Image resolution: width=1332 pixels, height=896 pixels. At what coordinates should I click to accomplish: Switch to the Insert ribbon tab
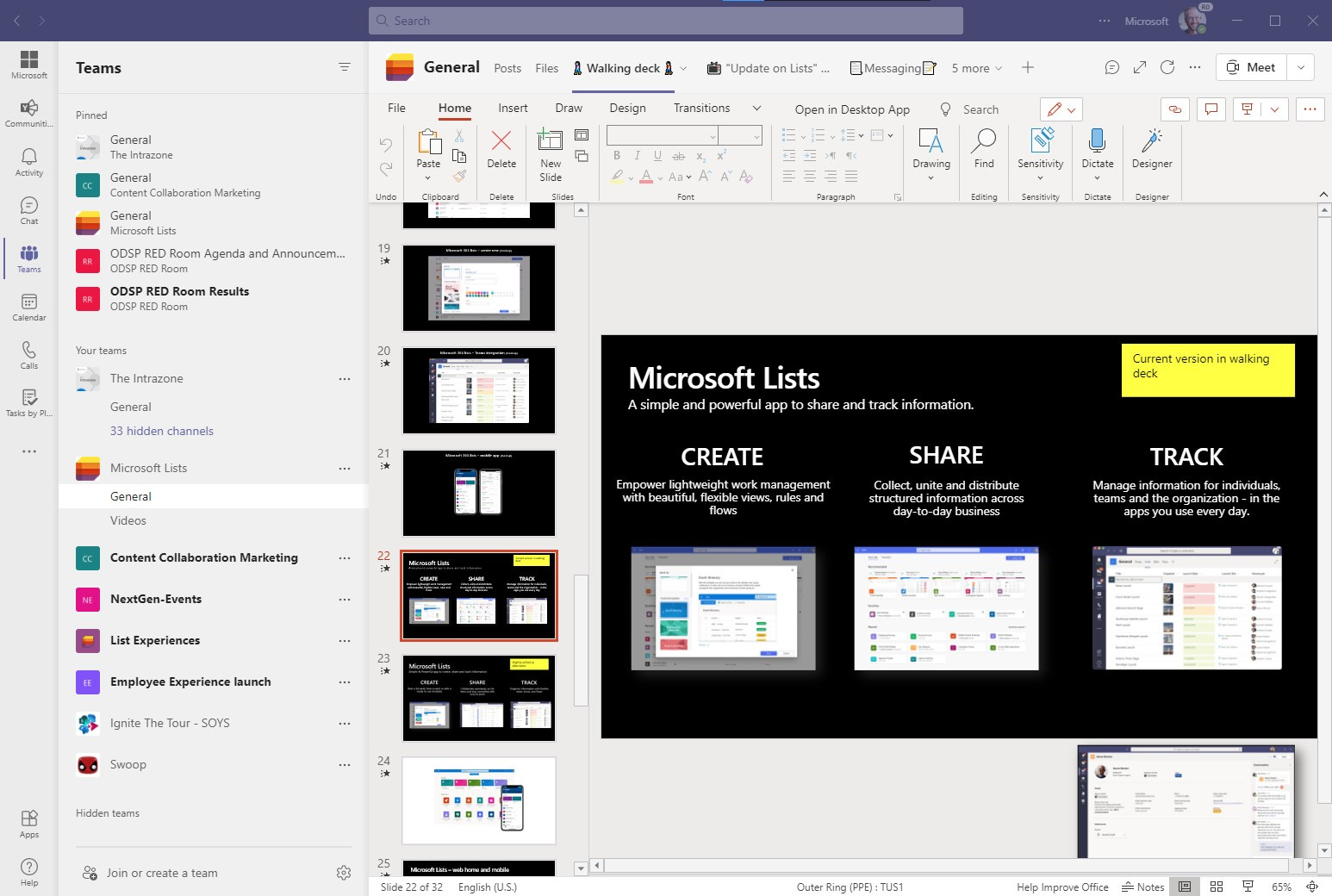click(x=513, y=108)
